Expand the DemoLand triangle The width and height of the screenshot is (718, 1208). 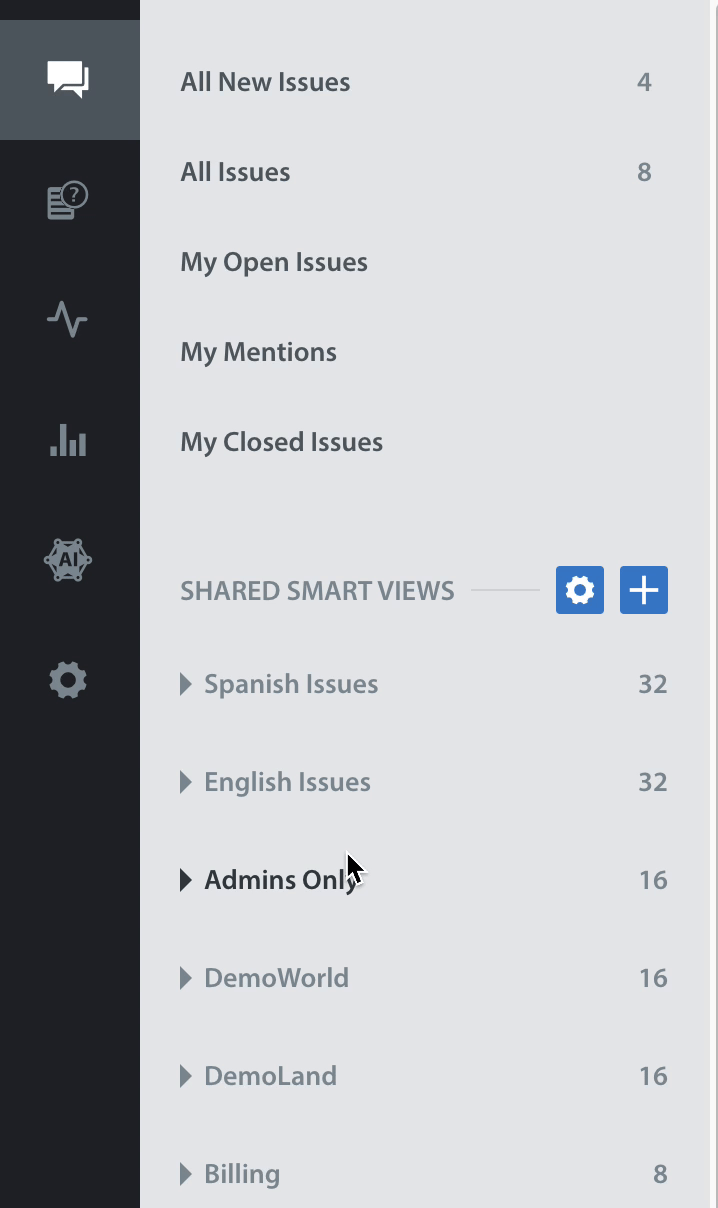(185, 1076)
